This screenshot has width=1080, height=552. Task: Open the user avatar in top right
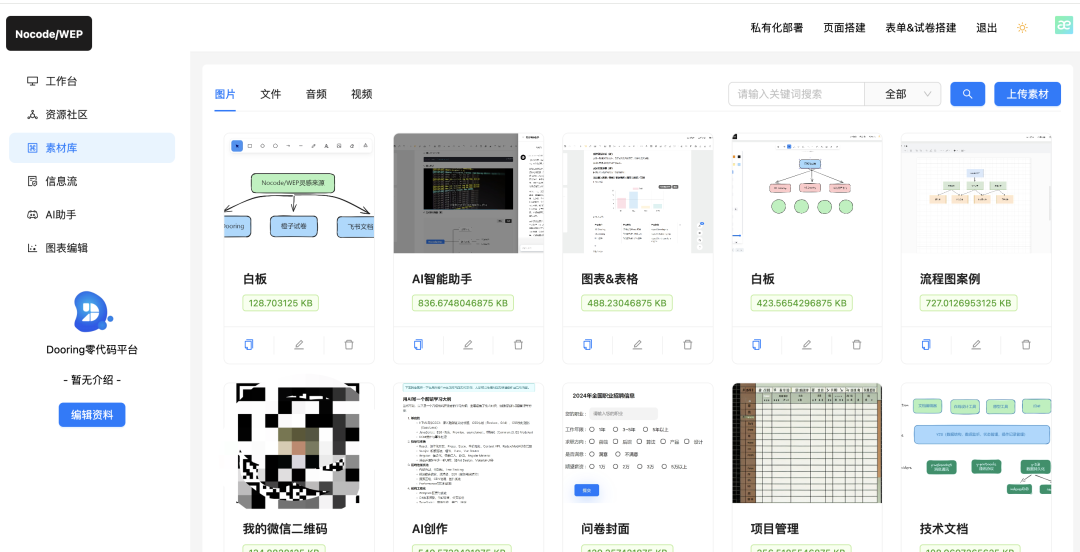1064,25
